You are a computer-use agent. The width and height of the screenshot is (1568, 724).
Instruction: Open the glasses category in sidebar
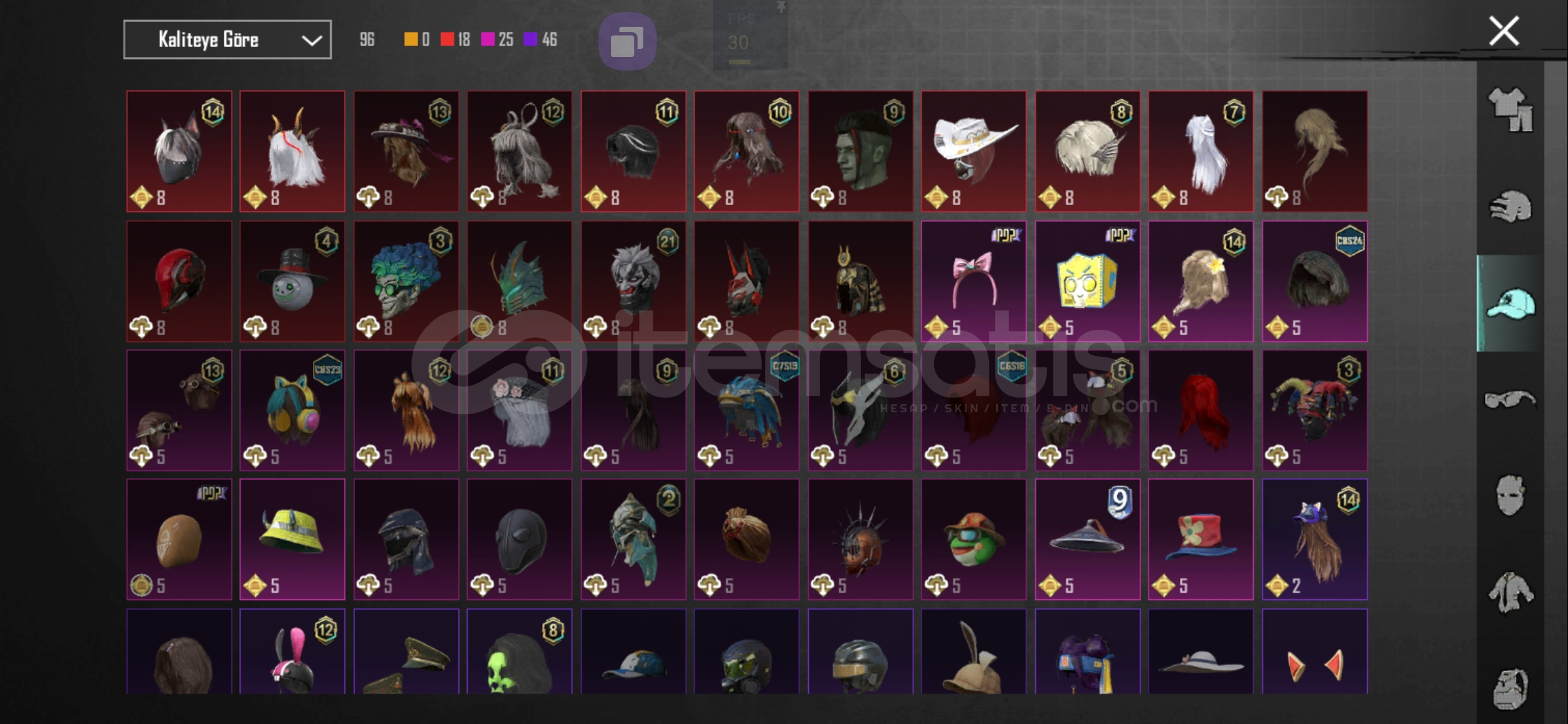click(1510, 400)
